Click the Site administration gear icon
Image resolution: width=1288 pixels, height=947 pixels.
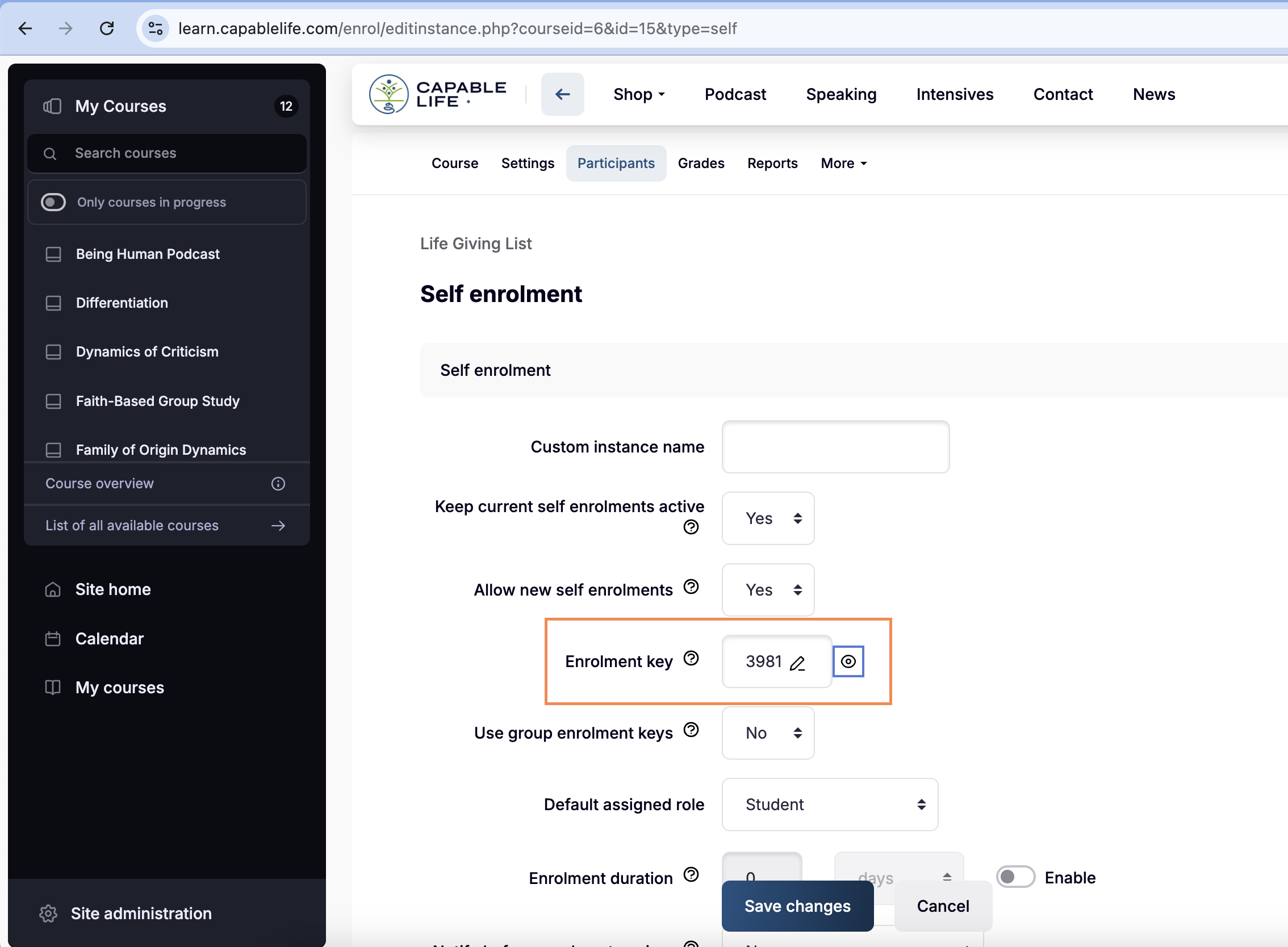(x=48, y=913)
